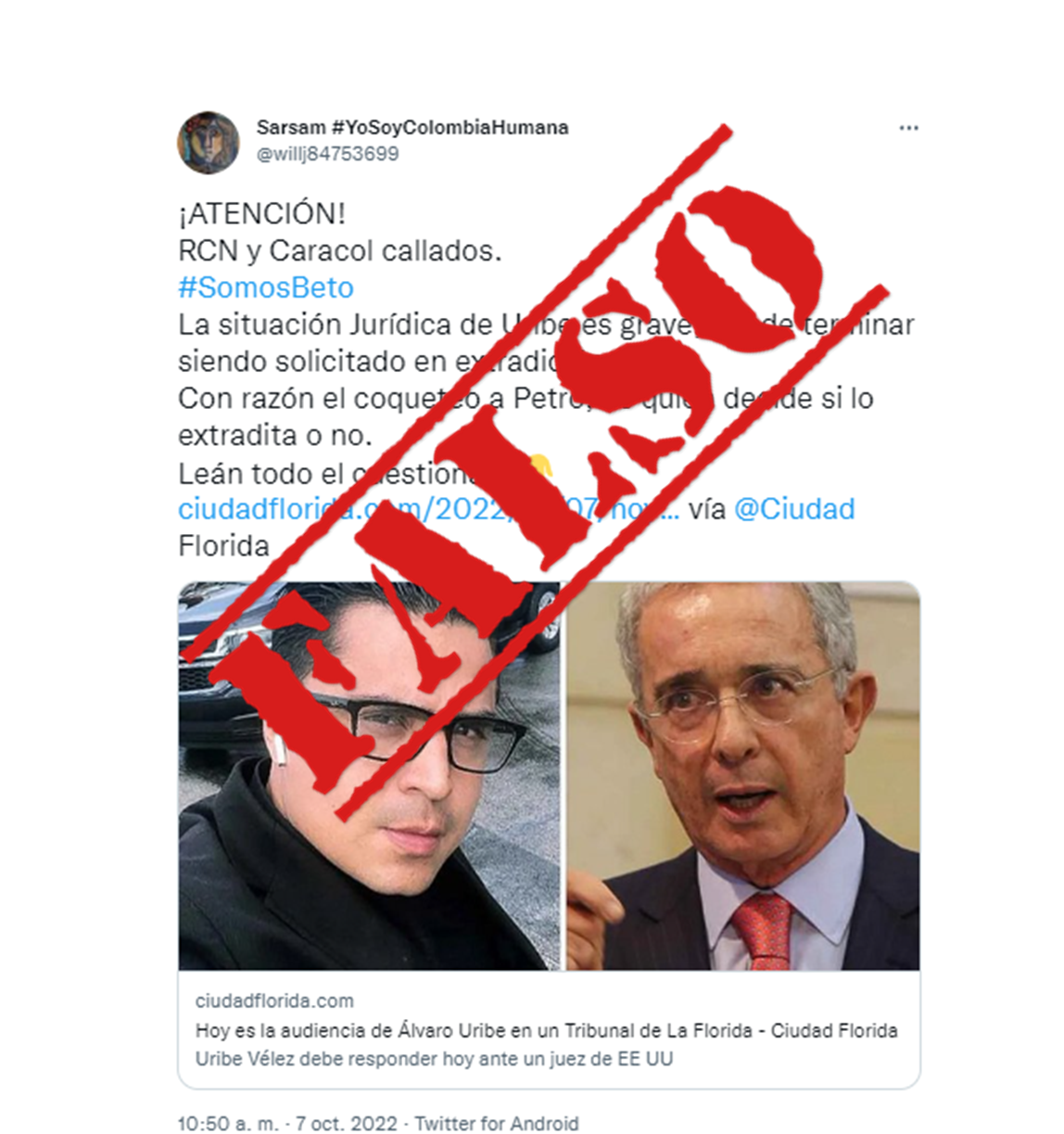This screenshot has height=1134, width=1064.
Task: Open the 7 oct. 2022 date link
Action: coord(347,1123)
